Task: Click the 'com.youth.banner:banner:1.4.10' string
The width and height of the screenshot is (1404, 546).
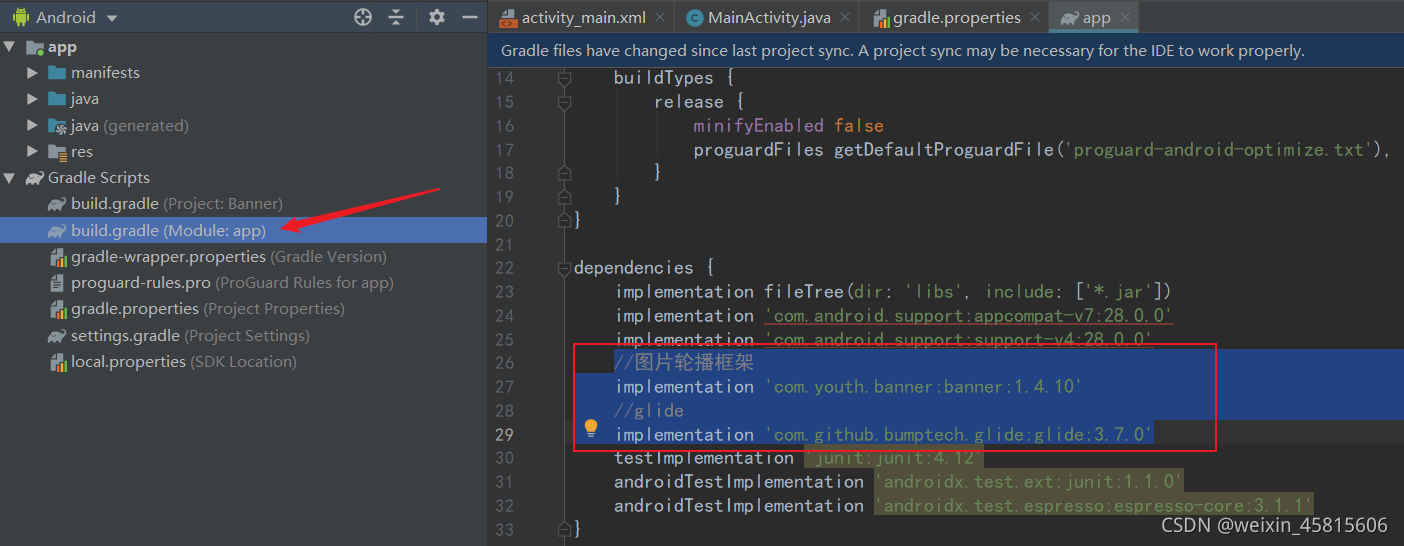Action: pyautogui.click(x=924, y=387)
